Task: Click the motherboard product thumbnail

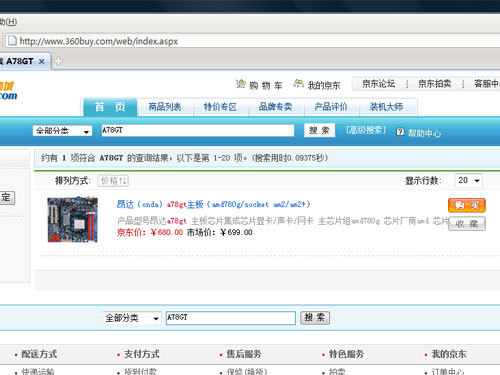Action: (73, 219)
